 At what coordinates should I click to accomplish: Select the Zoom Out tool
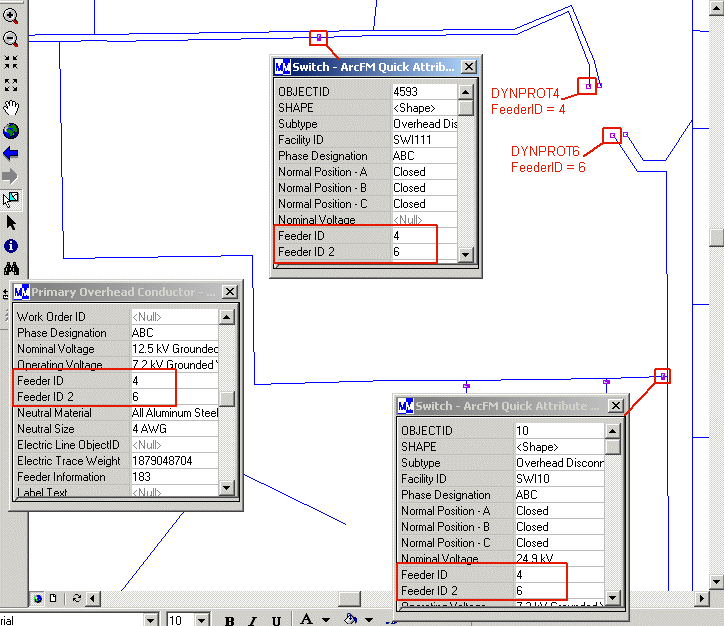tap(11, 39)
